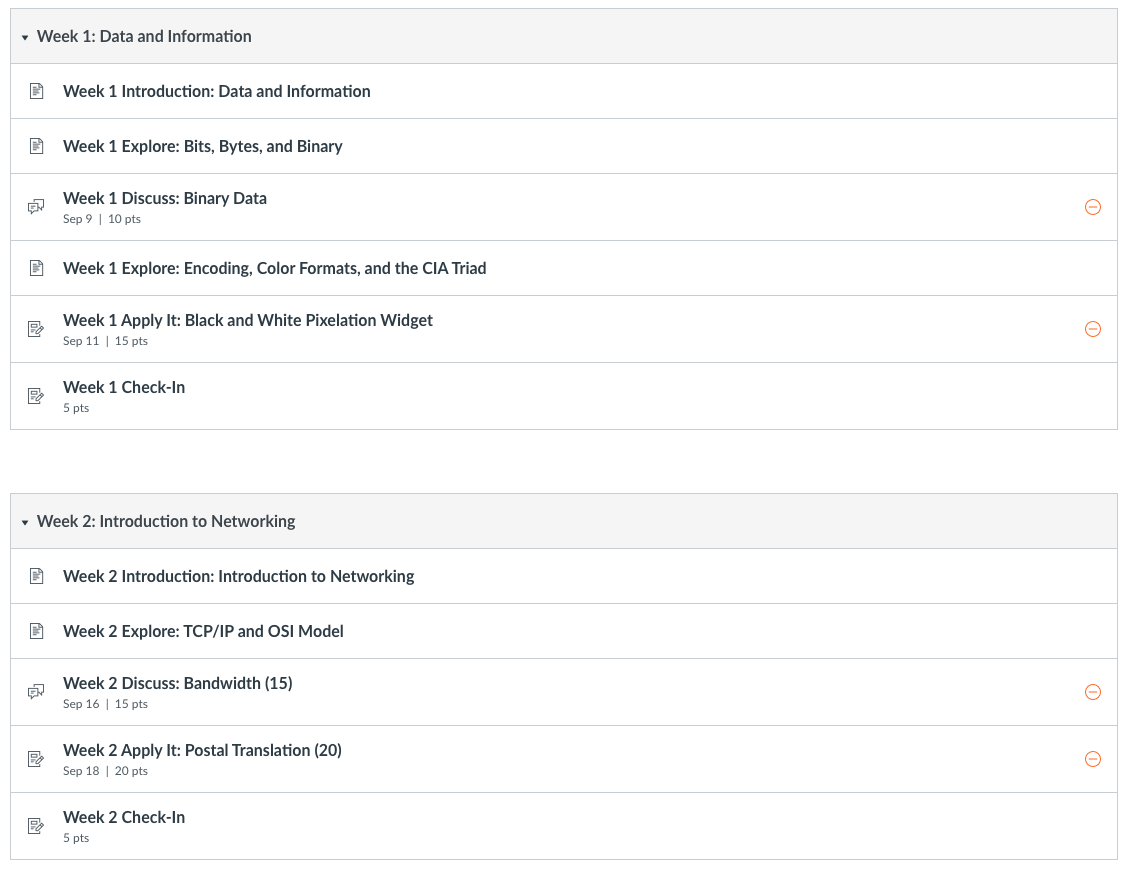Click the assignment icon next to Week 1 Check-In
This screenshot has height=870, width=1128.
37,395
